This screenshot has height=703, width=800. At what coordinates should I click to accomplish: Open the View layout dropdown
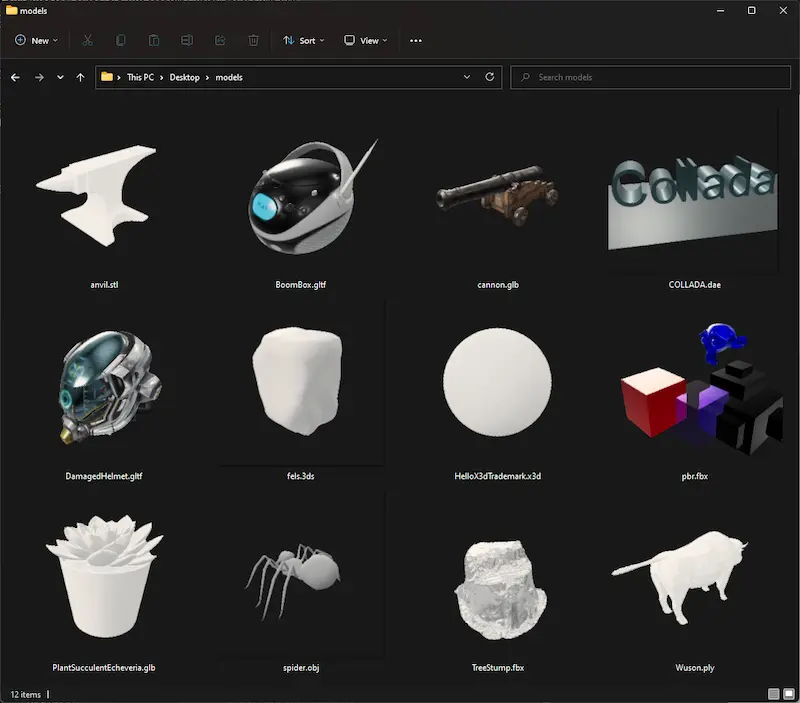point(365,40)
